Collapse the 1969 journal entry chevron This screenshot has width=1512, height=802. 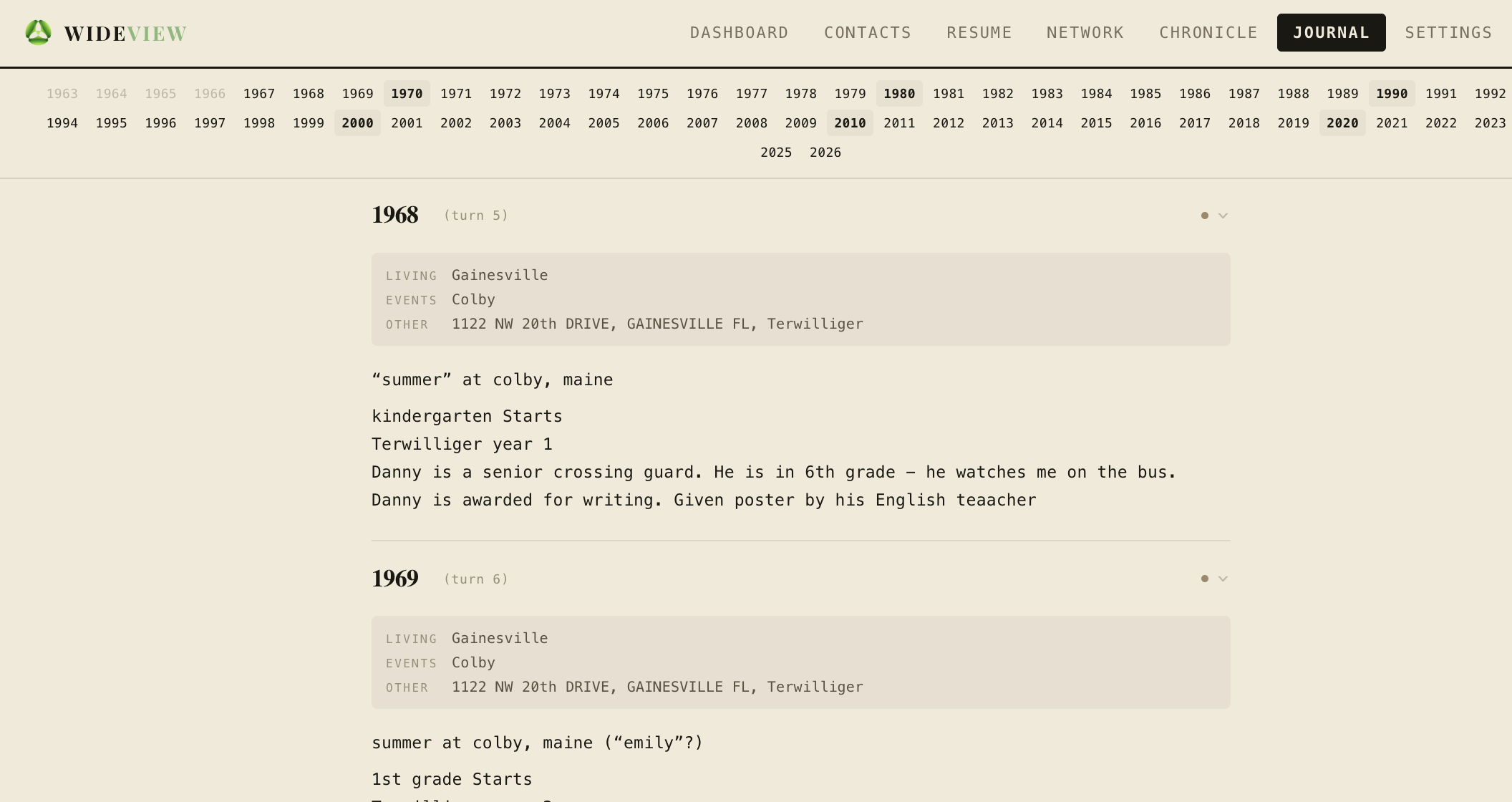1223,579
